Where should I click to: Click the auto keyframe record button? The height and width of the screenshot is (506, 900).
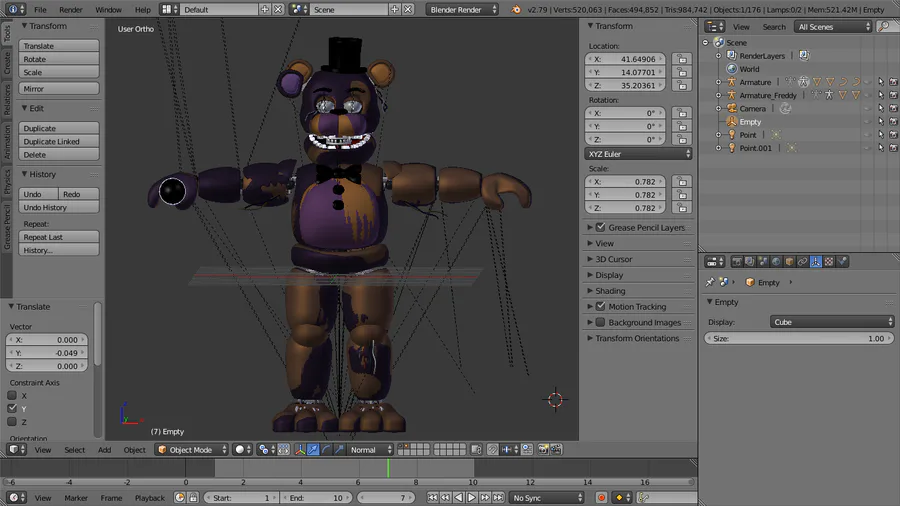tap(601, 498)
